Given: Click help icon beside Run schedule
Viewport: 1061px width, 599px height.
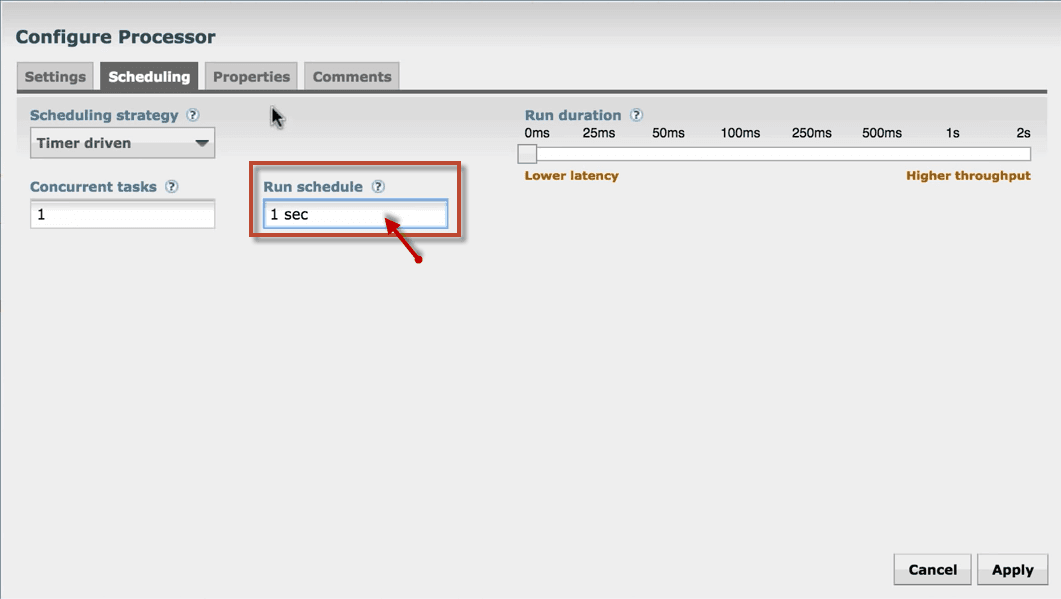Looking at the screenshot, I should pos(378,187).
